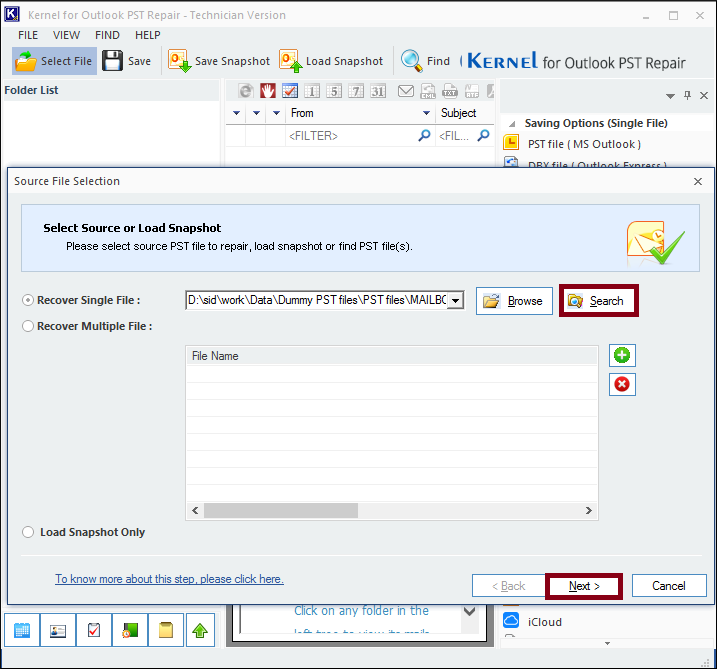The width and height of the screenshot is (717, 669).
Task: Click the Select File toolbar button
Action: pos(54,61)
